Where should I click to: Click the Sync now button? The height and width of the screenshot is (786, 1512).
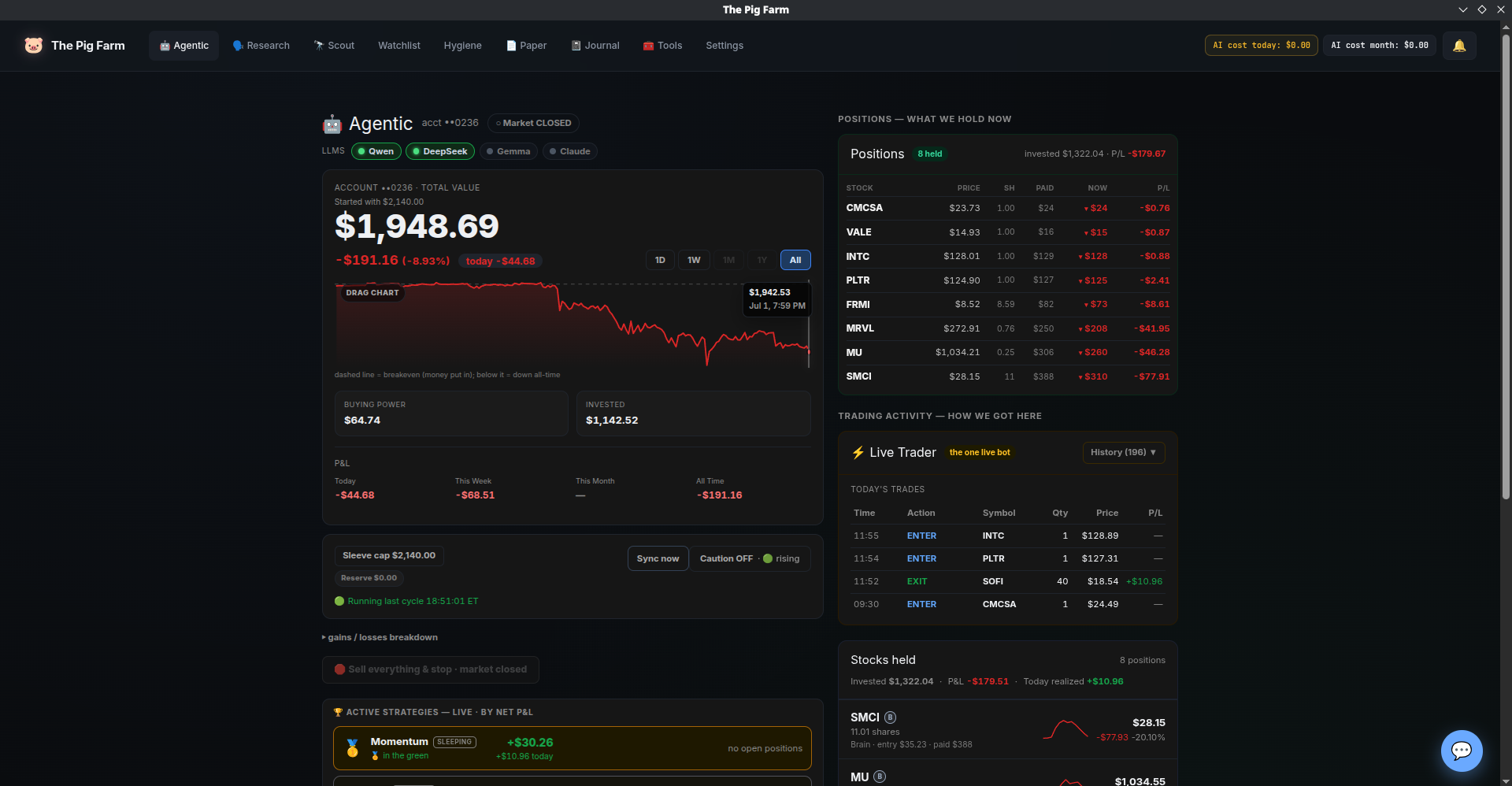pos(658,558)
